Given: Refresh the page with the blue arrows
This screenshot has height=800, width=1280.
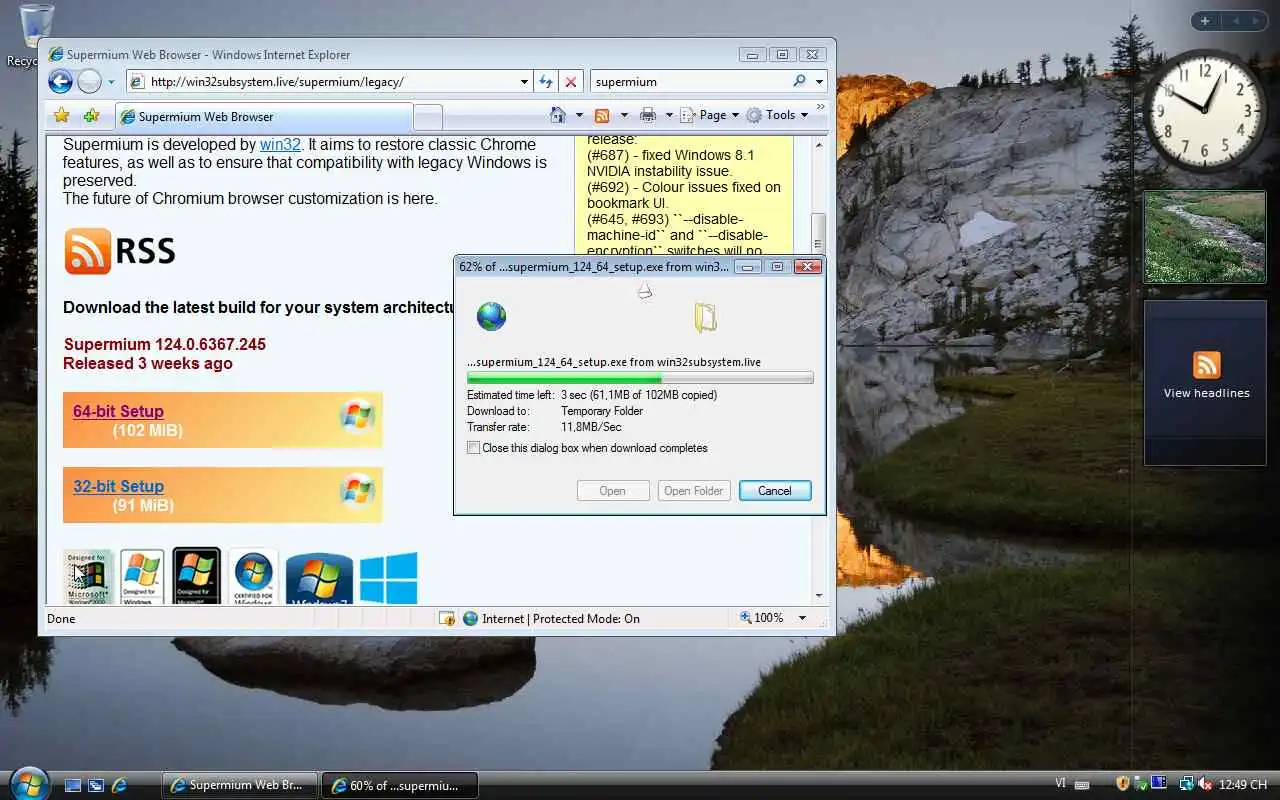Looking at the screenshot, I should tap(546, 82).
